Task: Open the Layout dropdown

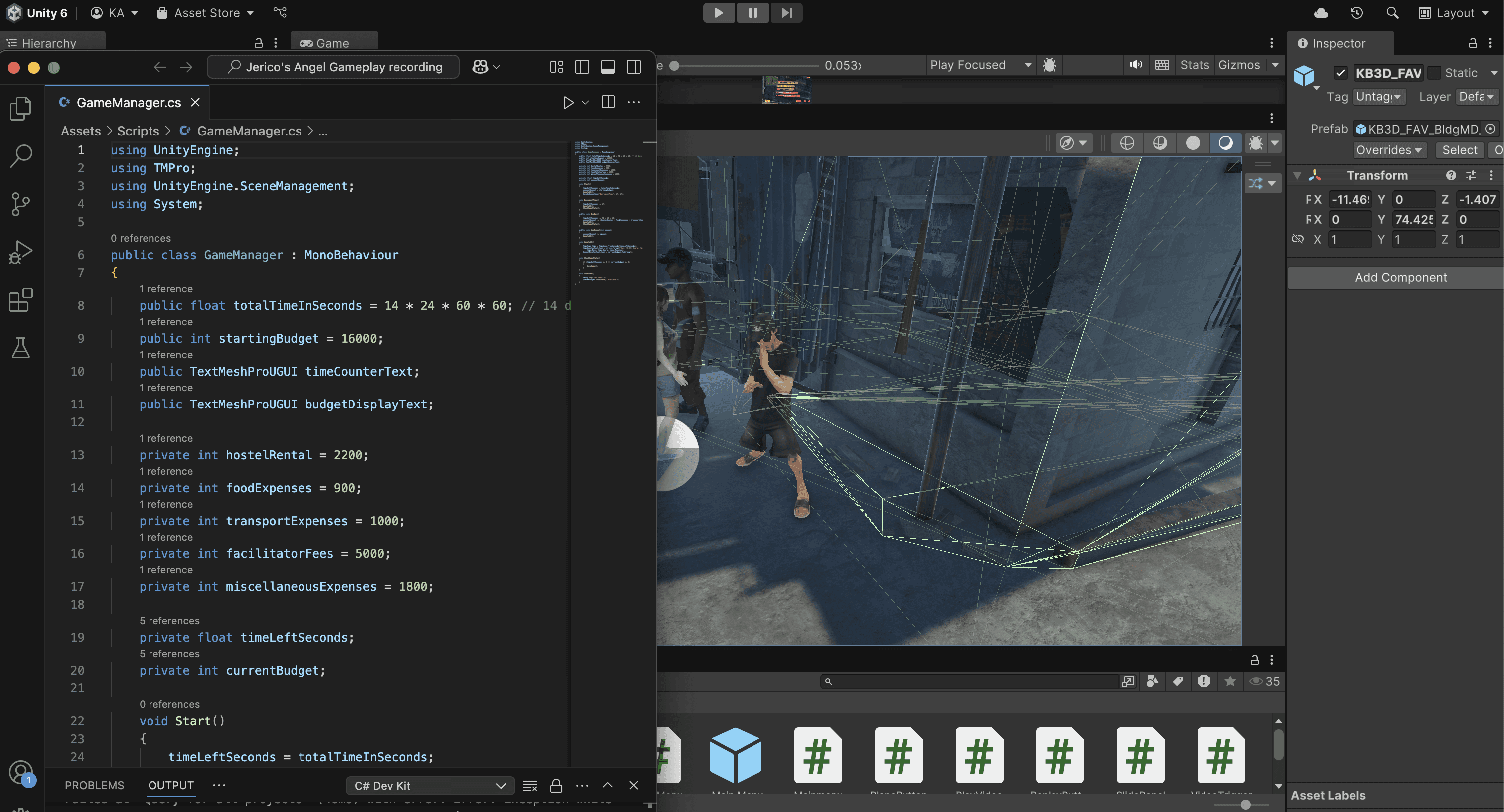Action: pos(1454,13)
